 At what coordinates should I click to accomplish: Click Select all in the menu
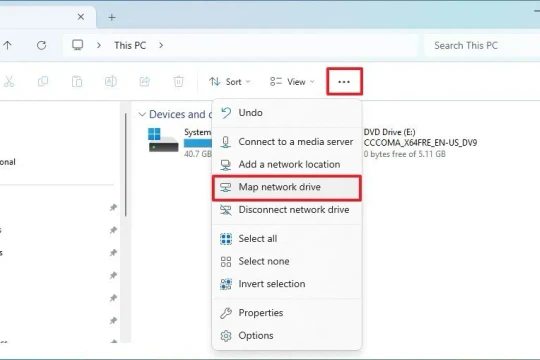287,238
